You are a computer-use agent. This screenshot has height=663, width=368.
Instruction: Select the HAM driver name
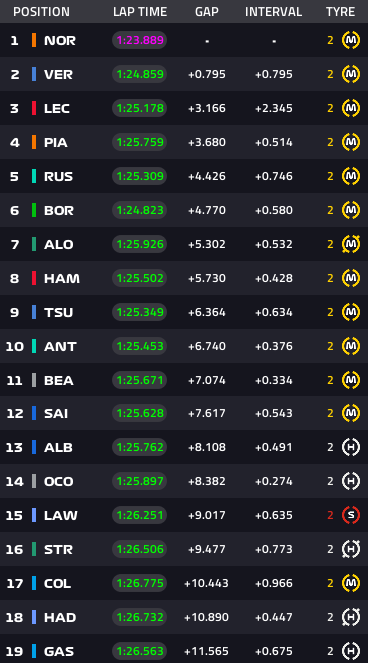[x=62, y=278]
